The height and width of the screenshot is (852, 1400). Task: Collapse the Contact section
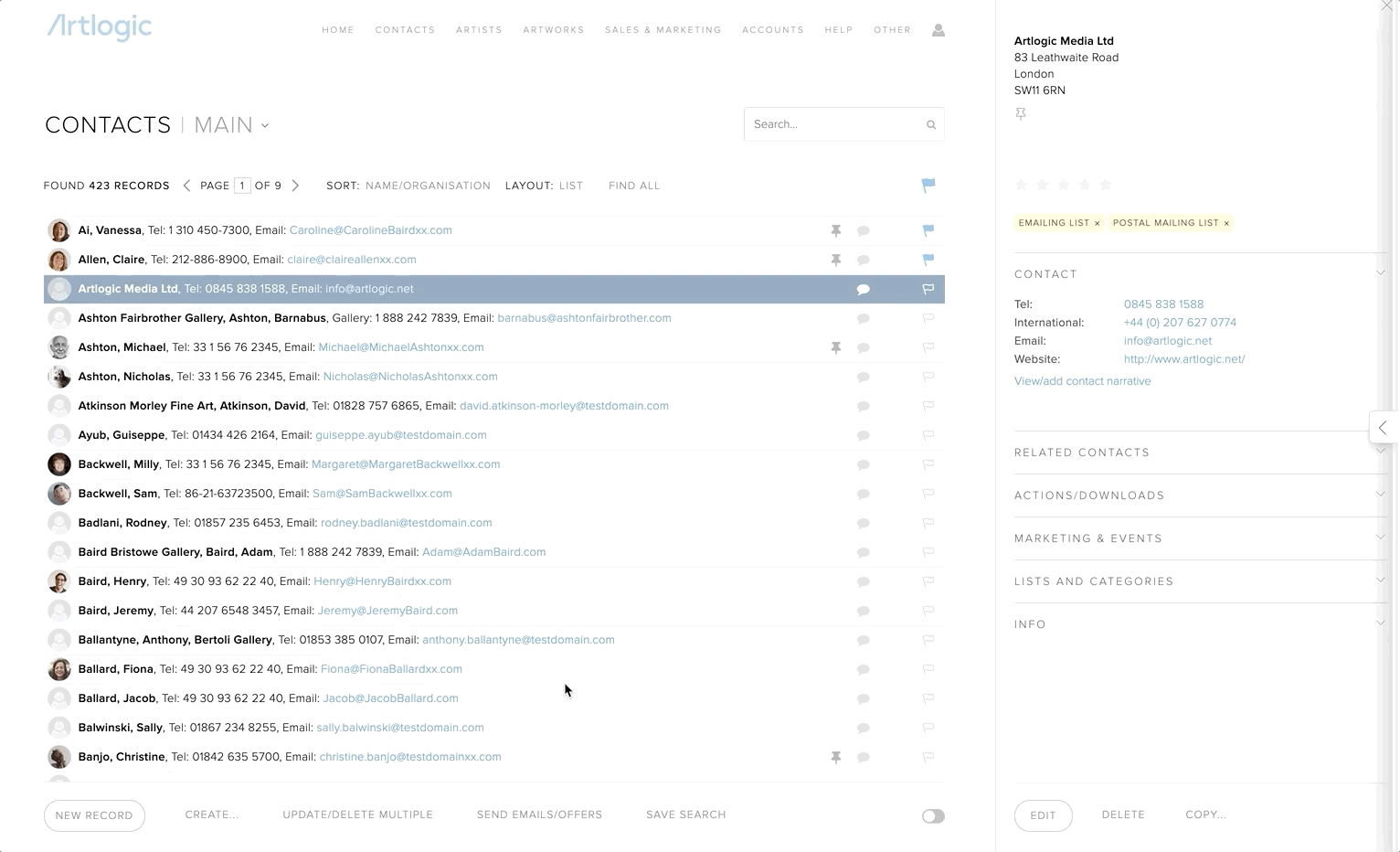point(1380,273)
